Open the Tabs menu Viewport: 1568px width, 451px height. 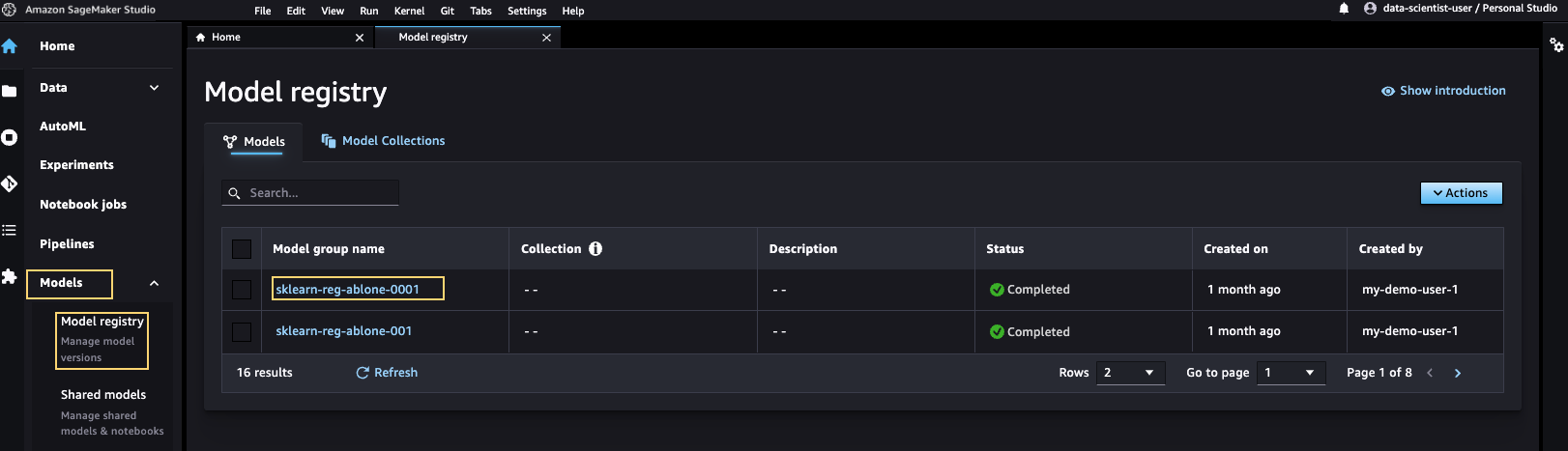(480, 11)
